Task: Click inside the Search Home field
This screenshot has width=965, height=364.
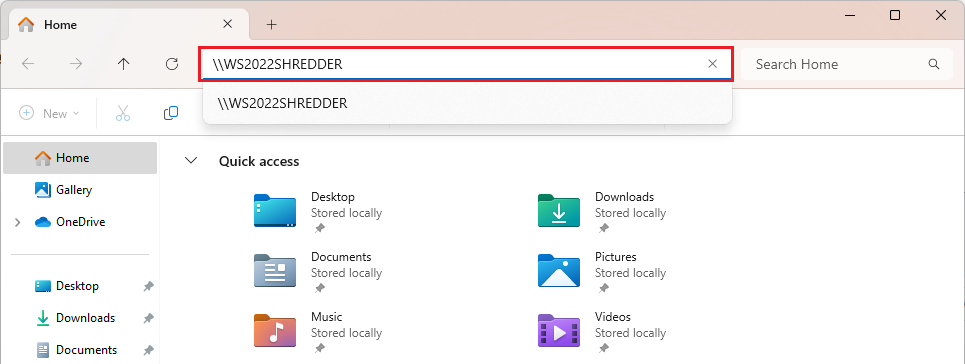Action: (840, 64)
